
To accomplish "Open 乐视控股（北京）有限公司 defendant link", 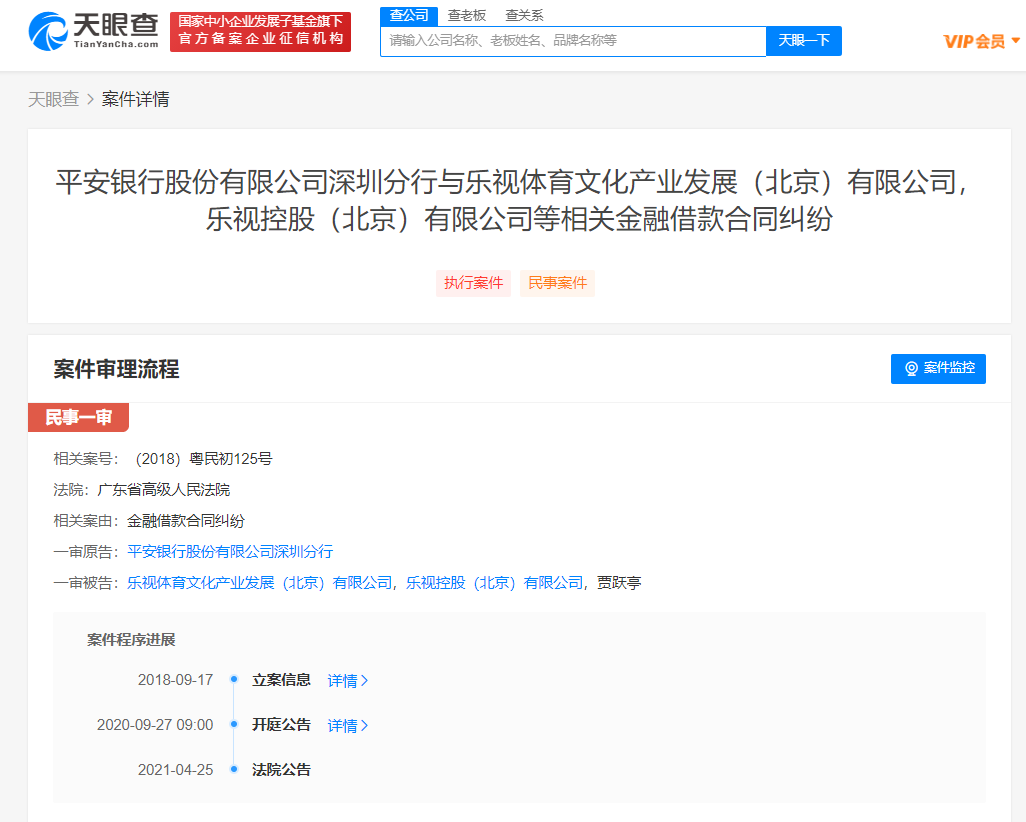I will pyautogui.click(x=494, y=582).
